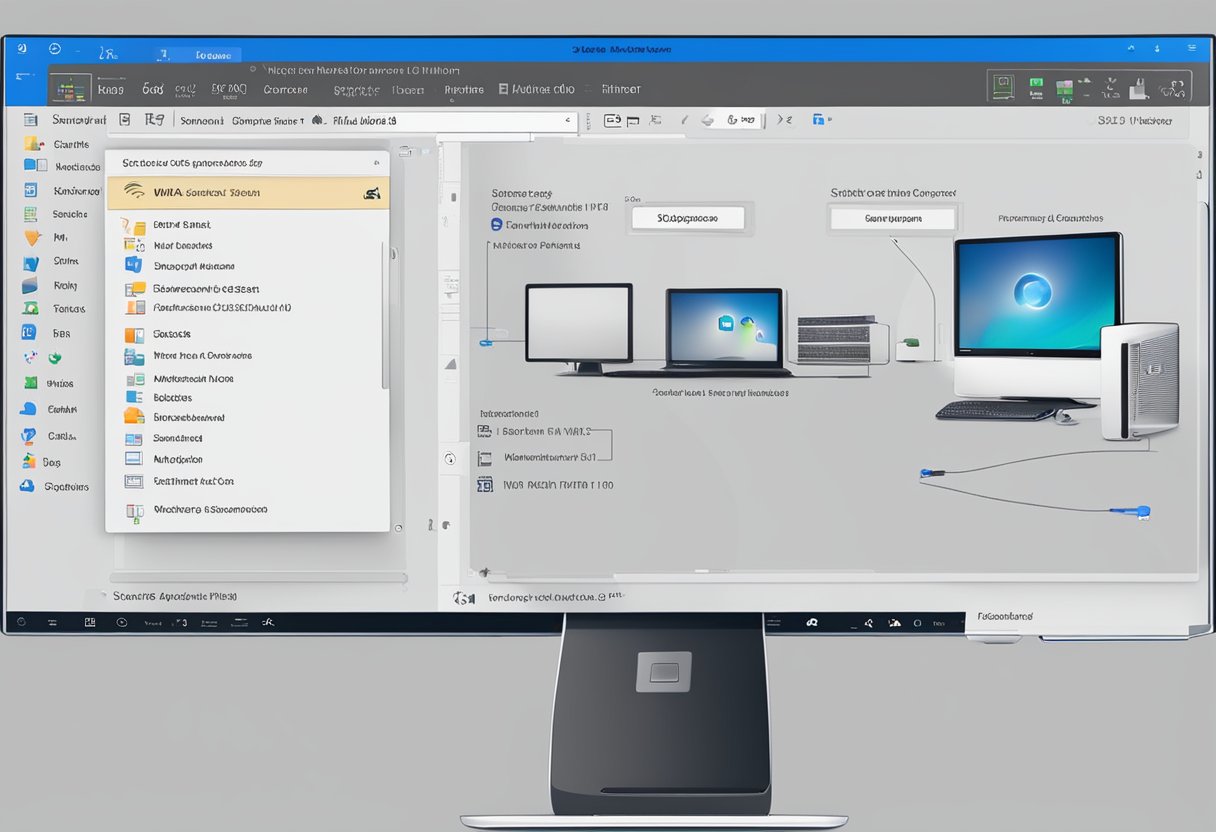
Task: Toggle the square icon beside the Mudires tab
Action: pyautogui.click(x=503, y=89)
